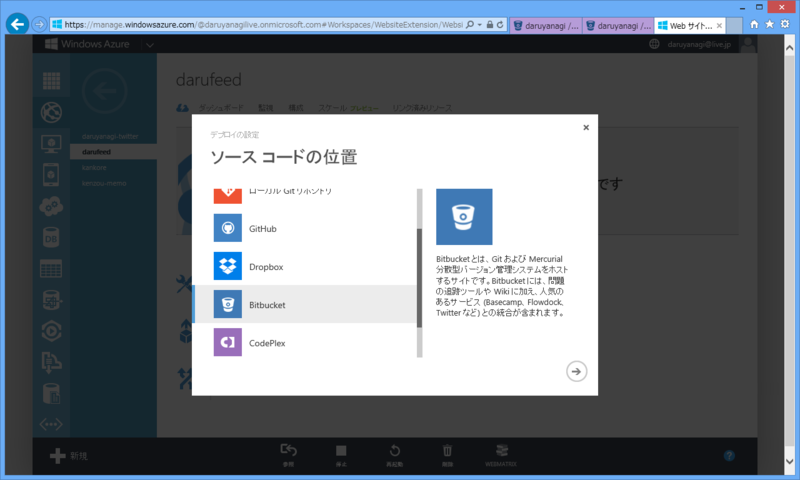Click the user avatar in header
Viewport: 800px width, 480px height.
pyautogui.click(x=748, y=44)
